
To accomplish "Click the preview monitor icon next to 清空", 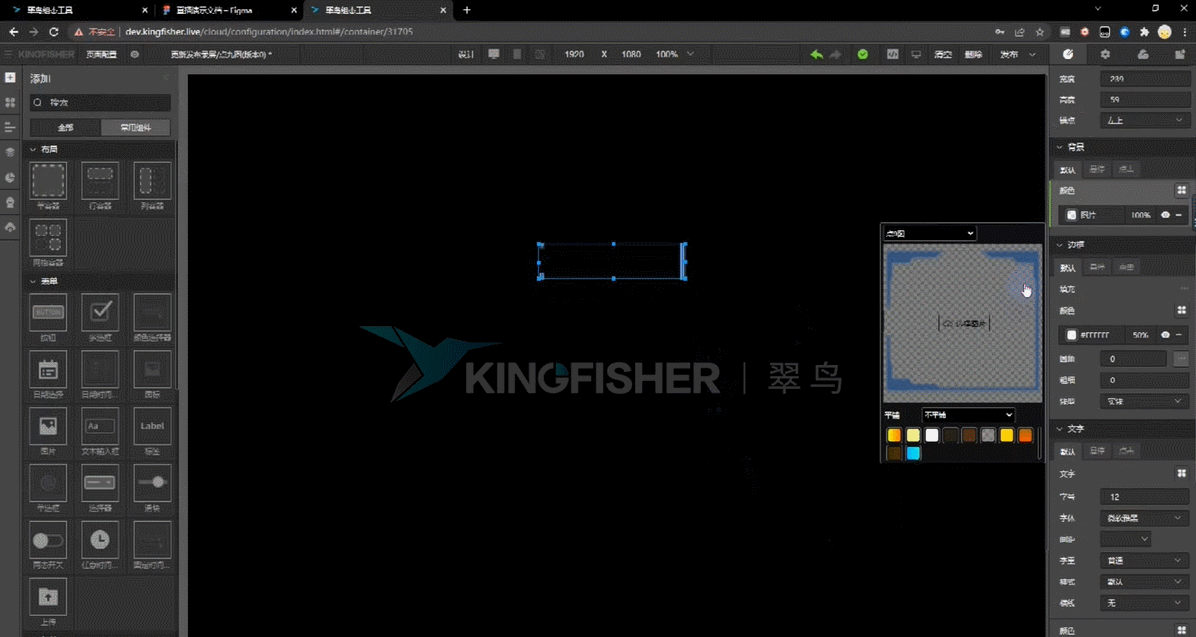I will 916,54.
